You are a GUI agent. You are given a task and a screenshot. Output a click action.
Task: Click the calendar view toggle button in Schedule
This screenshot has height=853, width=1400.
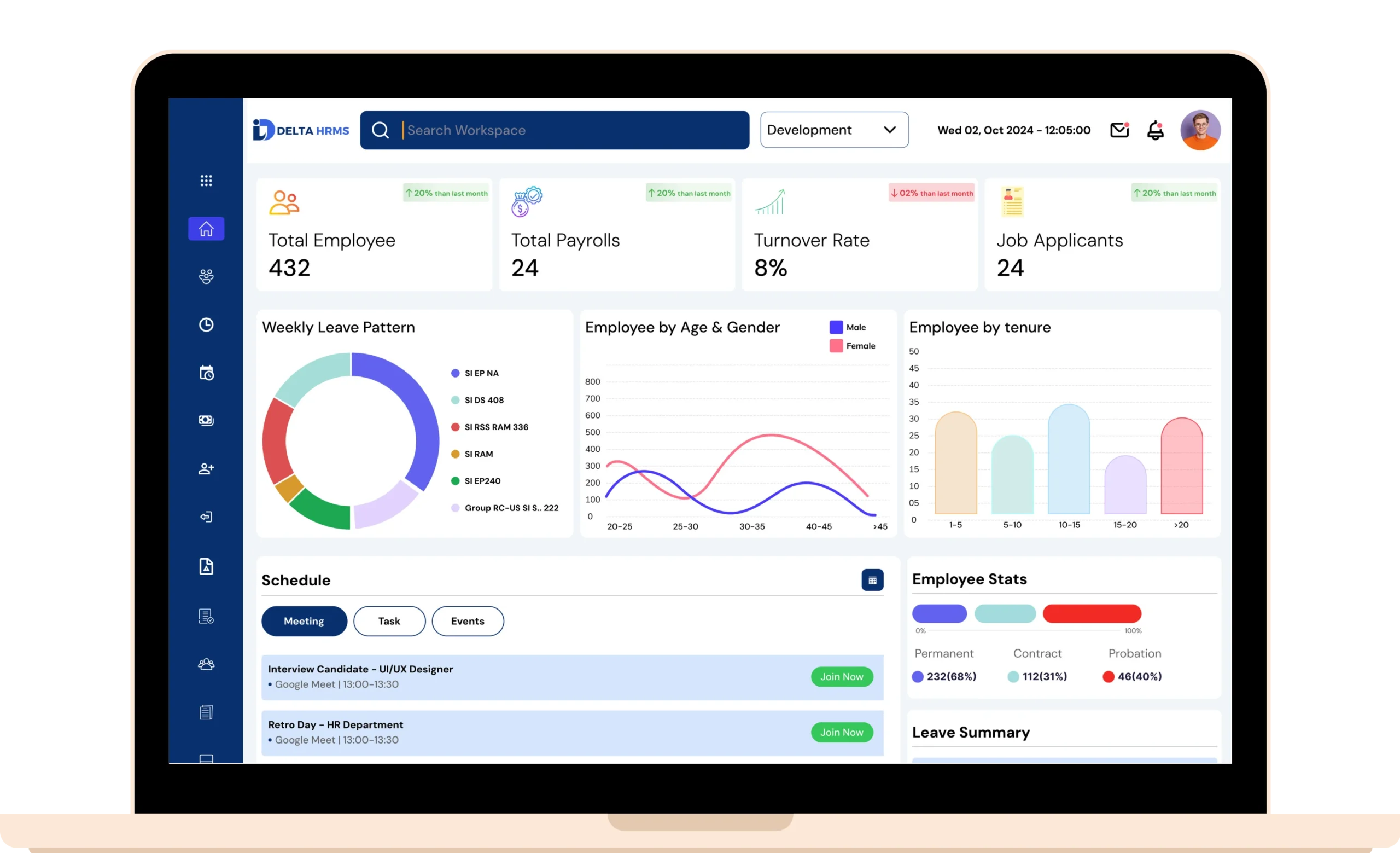(x=872, y=580)
